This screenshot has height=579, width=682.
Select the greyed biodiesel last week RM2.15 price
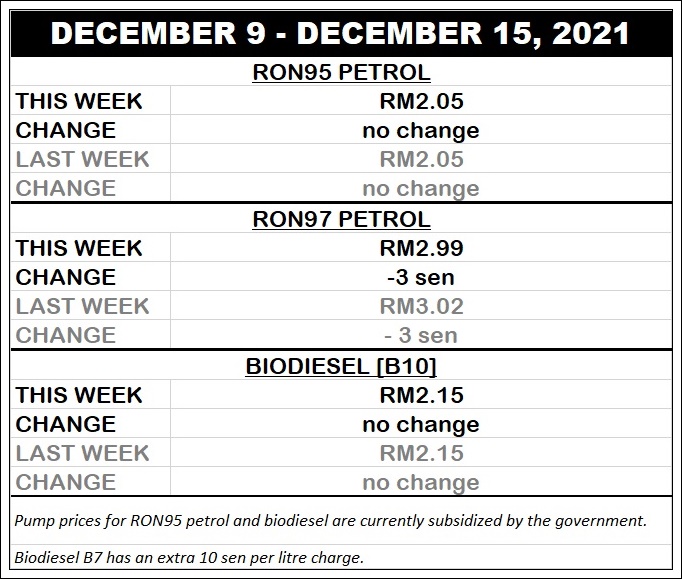pyautogui.click(x=421, y=453)
